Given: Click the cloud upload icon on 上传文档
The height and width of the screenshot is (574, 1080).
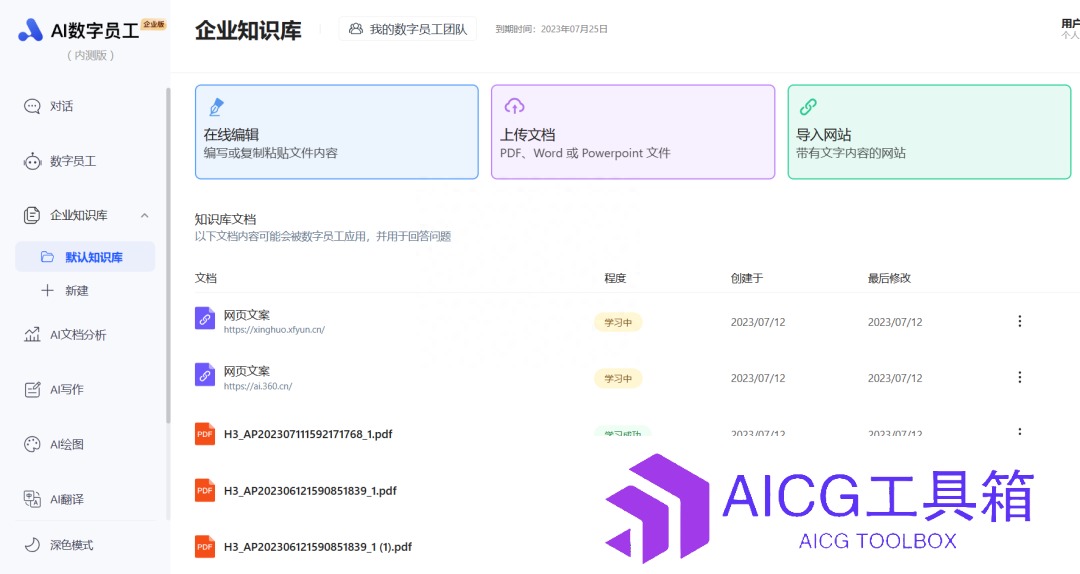Looking at the screenshot, I should pos(514,106).
